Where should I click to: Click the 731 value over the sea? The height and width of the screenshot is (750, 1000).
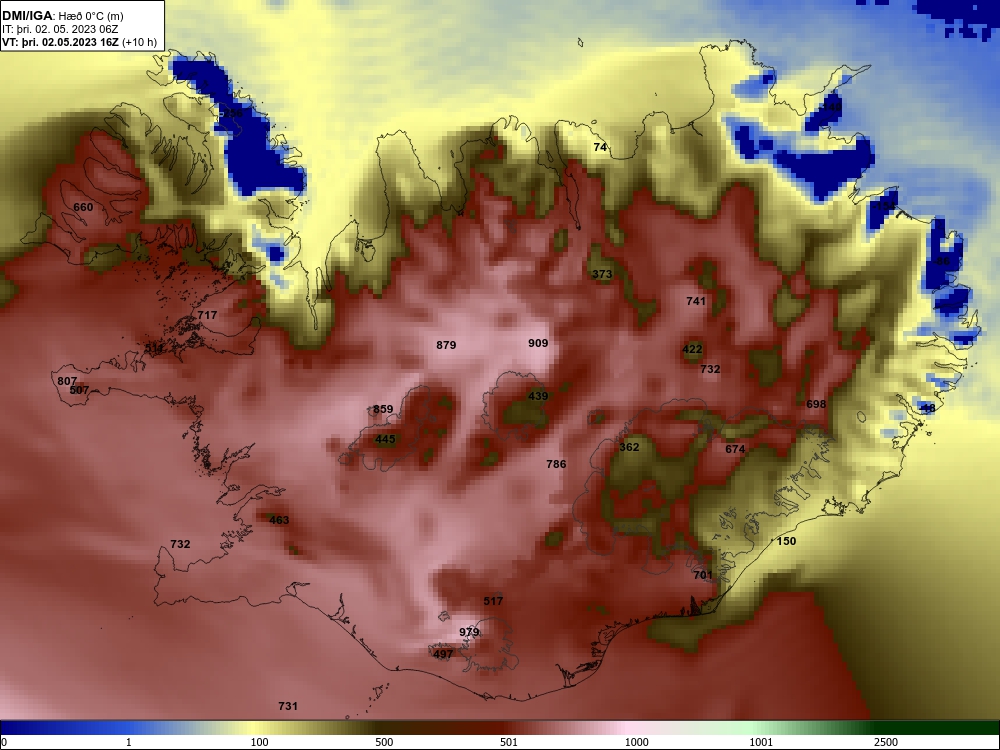[288, 706]
